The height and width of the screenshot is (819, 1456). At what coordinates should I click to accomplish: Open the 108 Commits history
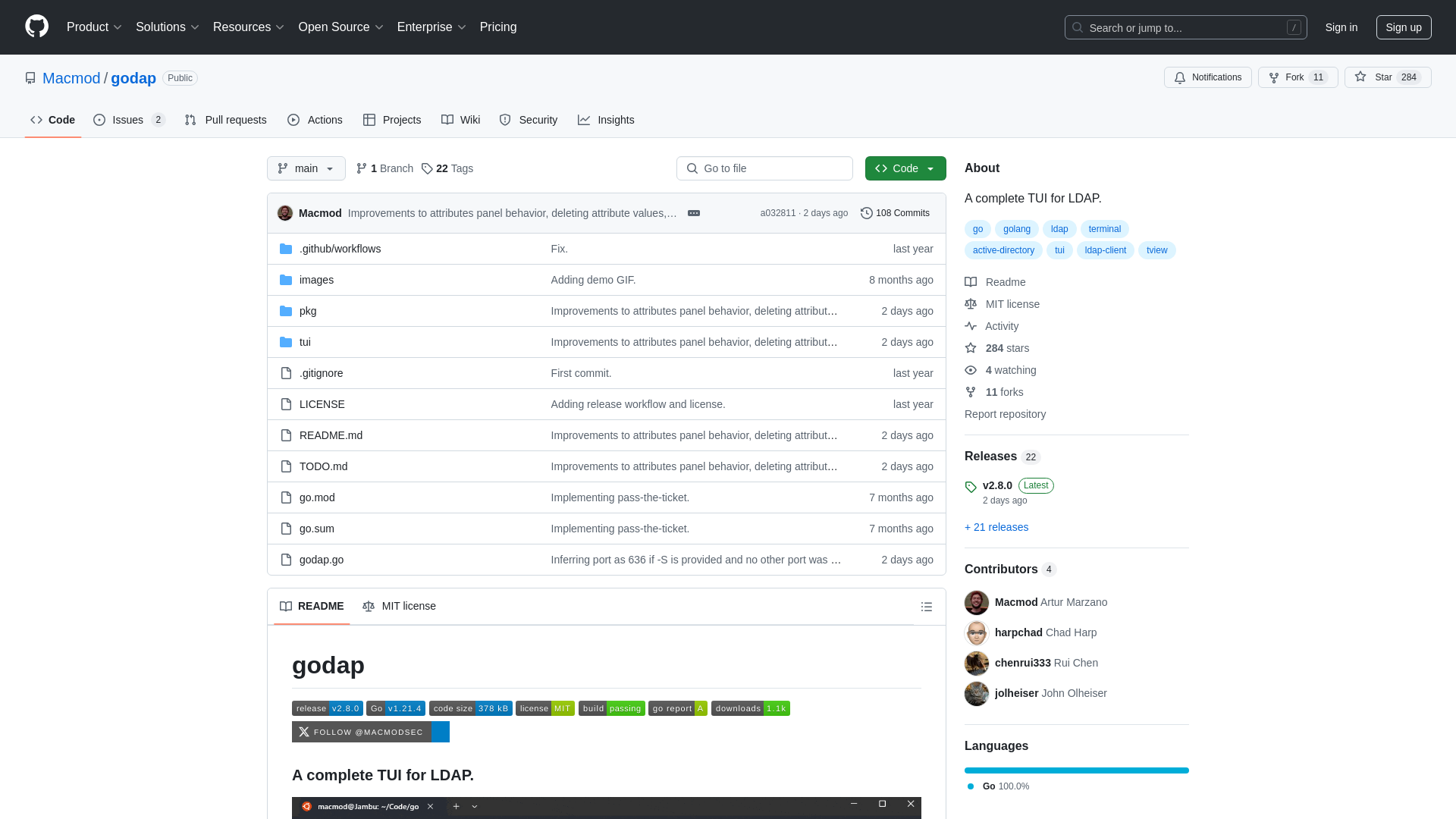(x=895, y=213)
